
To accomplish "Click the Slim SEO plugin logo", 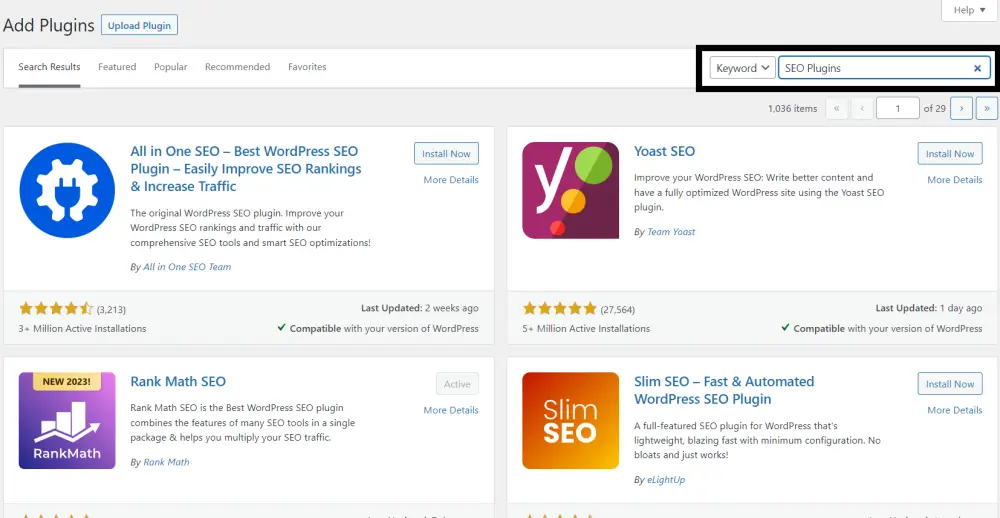I will (570, 420).
